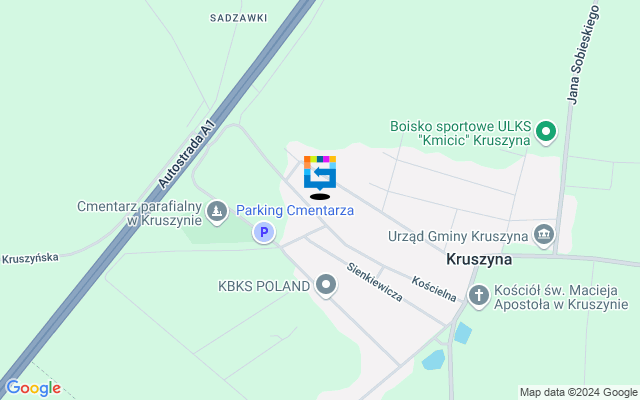The image size is (640, 400).
Task: Click the Map data ©2024 Google text
Action: click(578, 393)
